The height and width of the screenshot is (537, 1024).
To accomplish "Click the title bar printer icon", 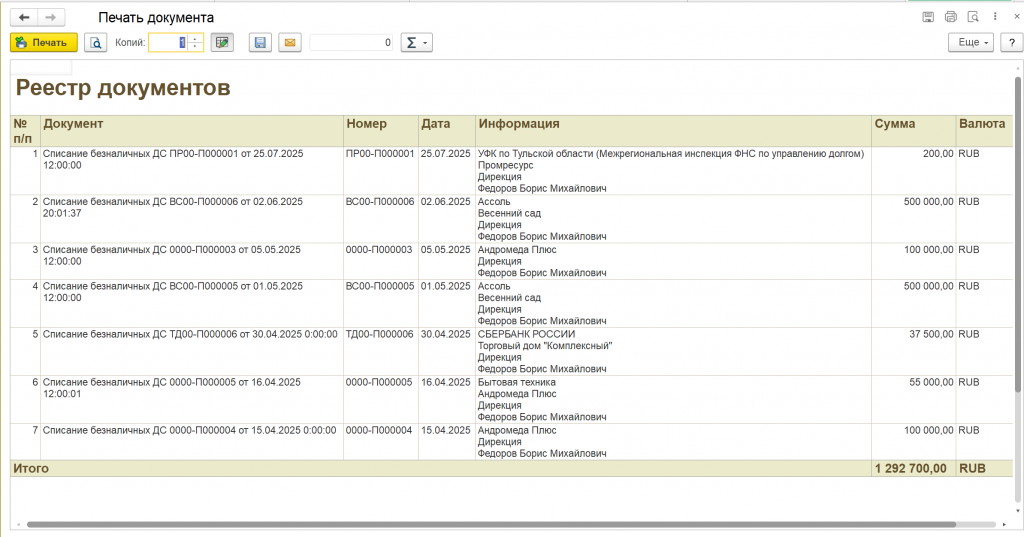I will point(951,17).
